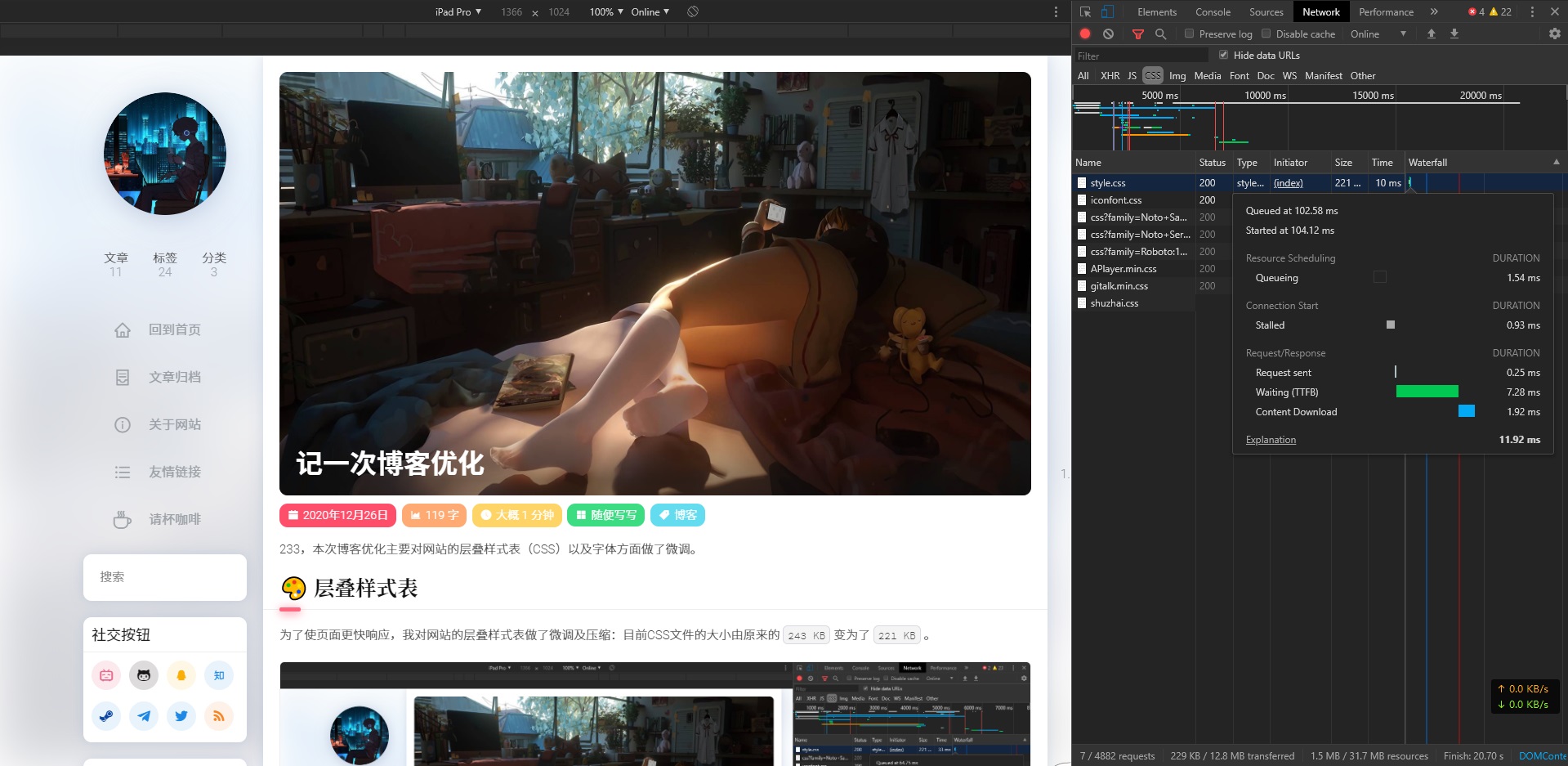The height and width of the screenshot is (766, 1568).
Task: Switch to the Console tab
Action: pyautogui.click(x=1213, y=11)
